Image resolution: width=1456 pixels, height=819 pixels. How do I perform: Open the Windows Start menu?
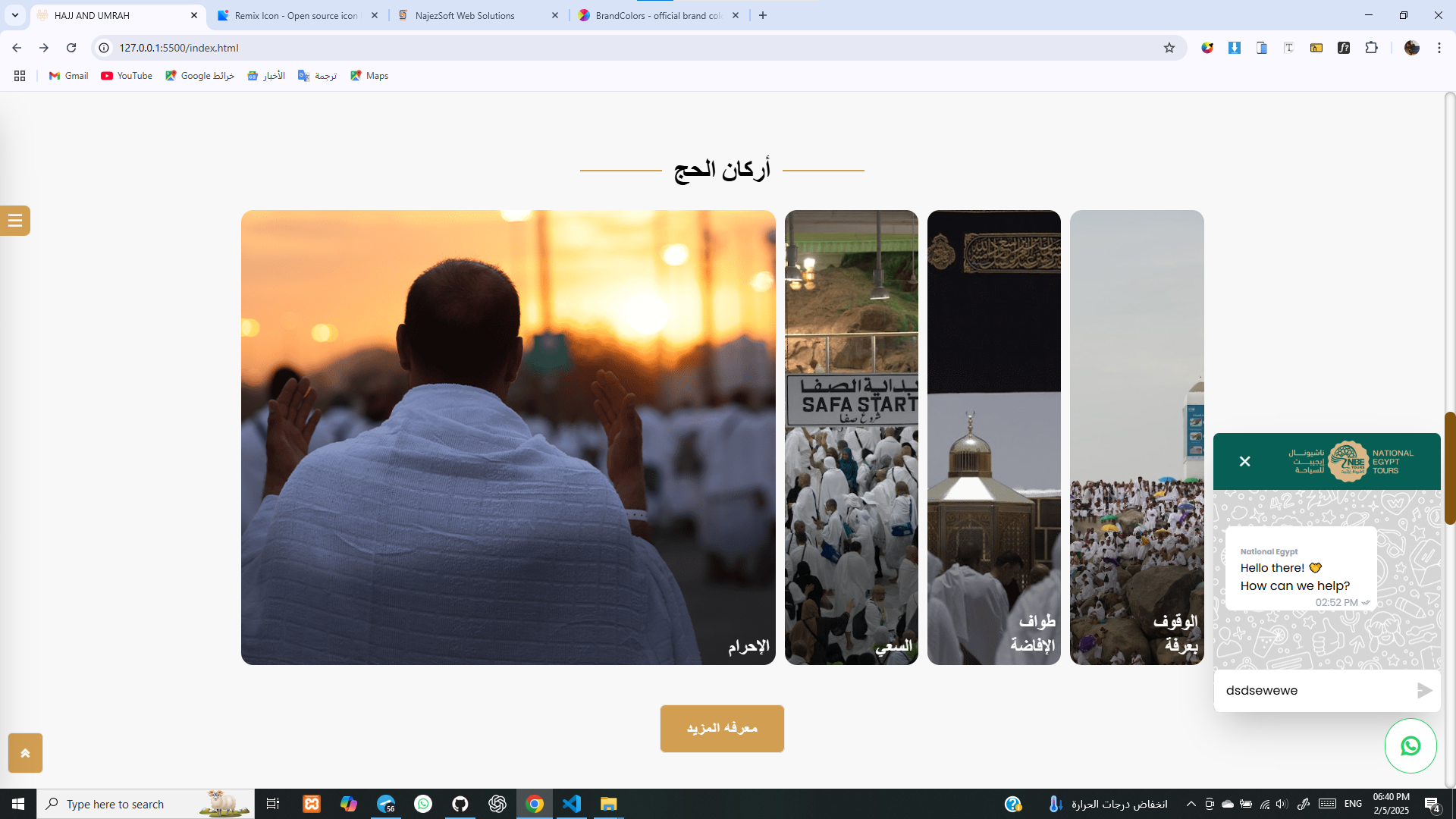18,804
